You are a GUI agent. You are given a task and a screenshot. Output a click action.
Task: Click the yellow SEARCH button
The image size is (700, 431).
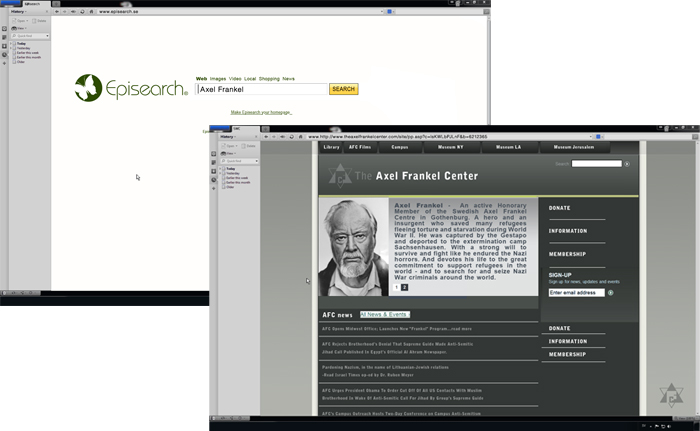343,89
